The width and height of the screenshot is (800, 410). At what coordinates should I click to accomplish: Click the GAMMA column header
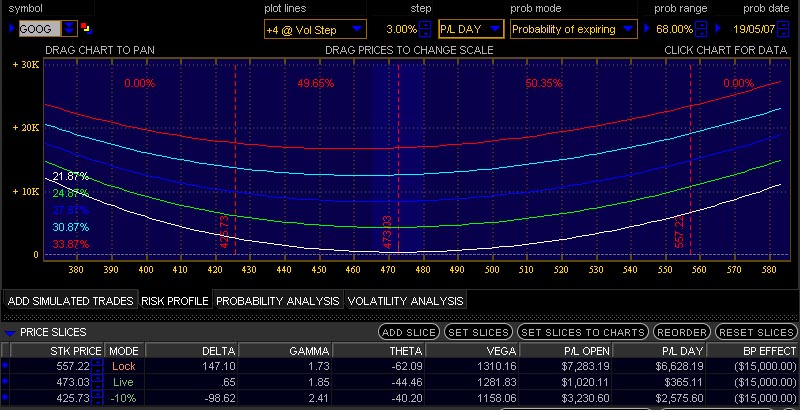tap(285, 351)
